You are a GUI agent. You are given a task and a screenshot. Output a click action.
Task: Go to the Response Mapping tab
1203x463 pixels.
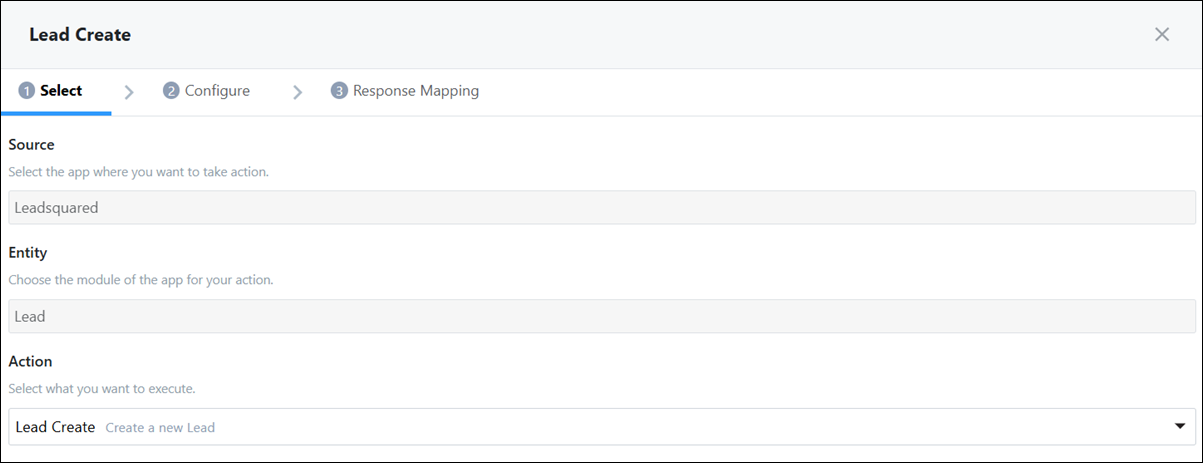coord(405,91)
